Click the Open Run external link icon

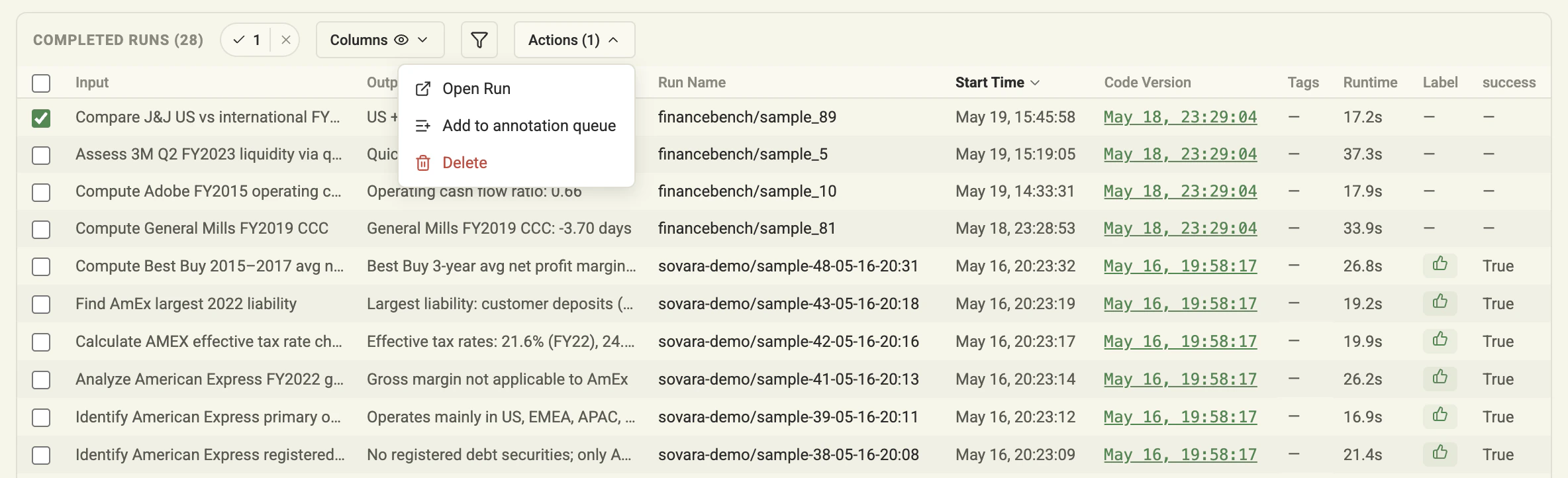tap(423, 89)
